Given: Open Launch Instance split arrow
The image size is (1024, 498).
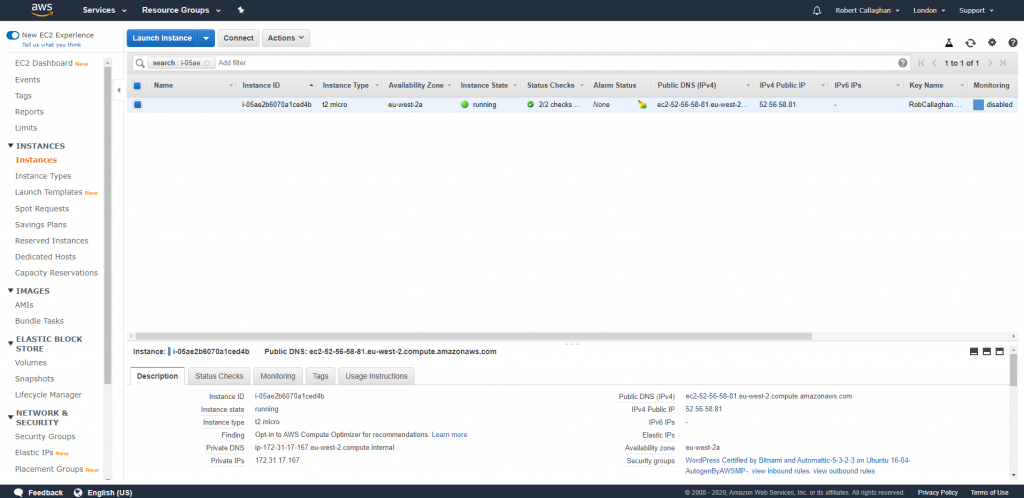Looking at the screenshot, I should 206,38.
